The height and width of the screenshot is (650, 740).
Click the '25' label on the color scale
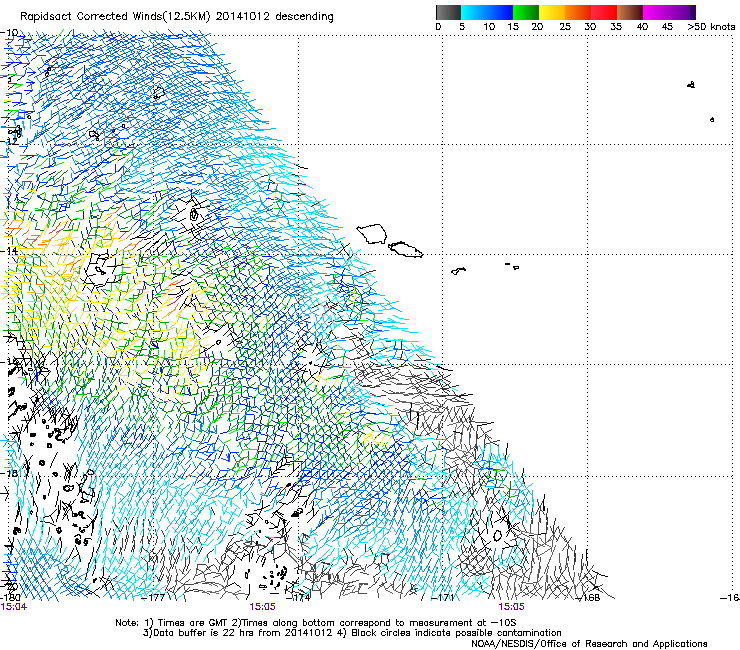[565, 27]
